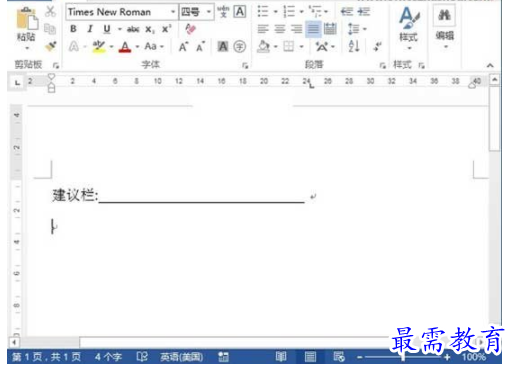Click the ruler tab selector

(x=17, y=82)
